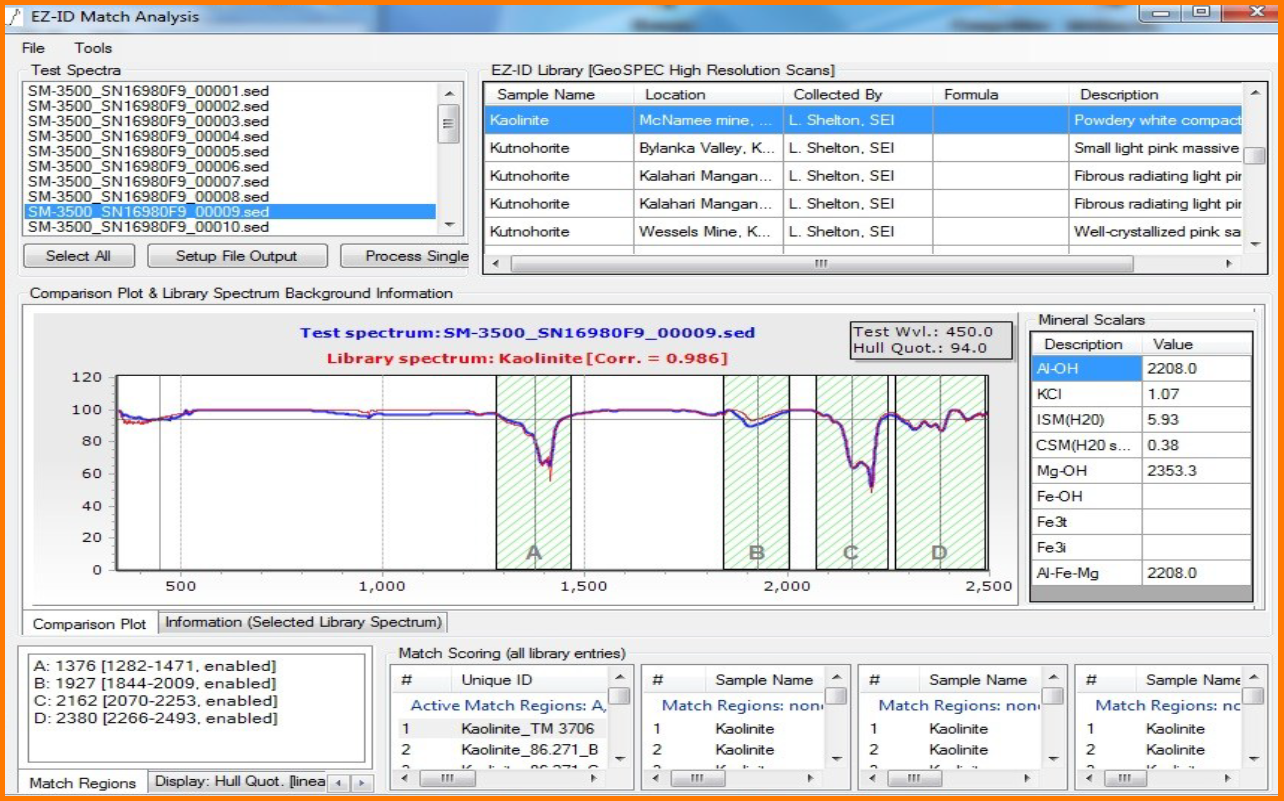The width and height of the screenshot is (1284, 801).
Task: Select match region B: 1927 entry
Action: [155, 683]
